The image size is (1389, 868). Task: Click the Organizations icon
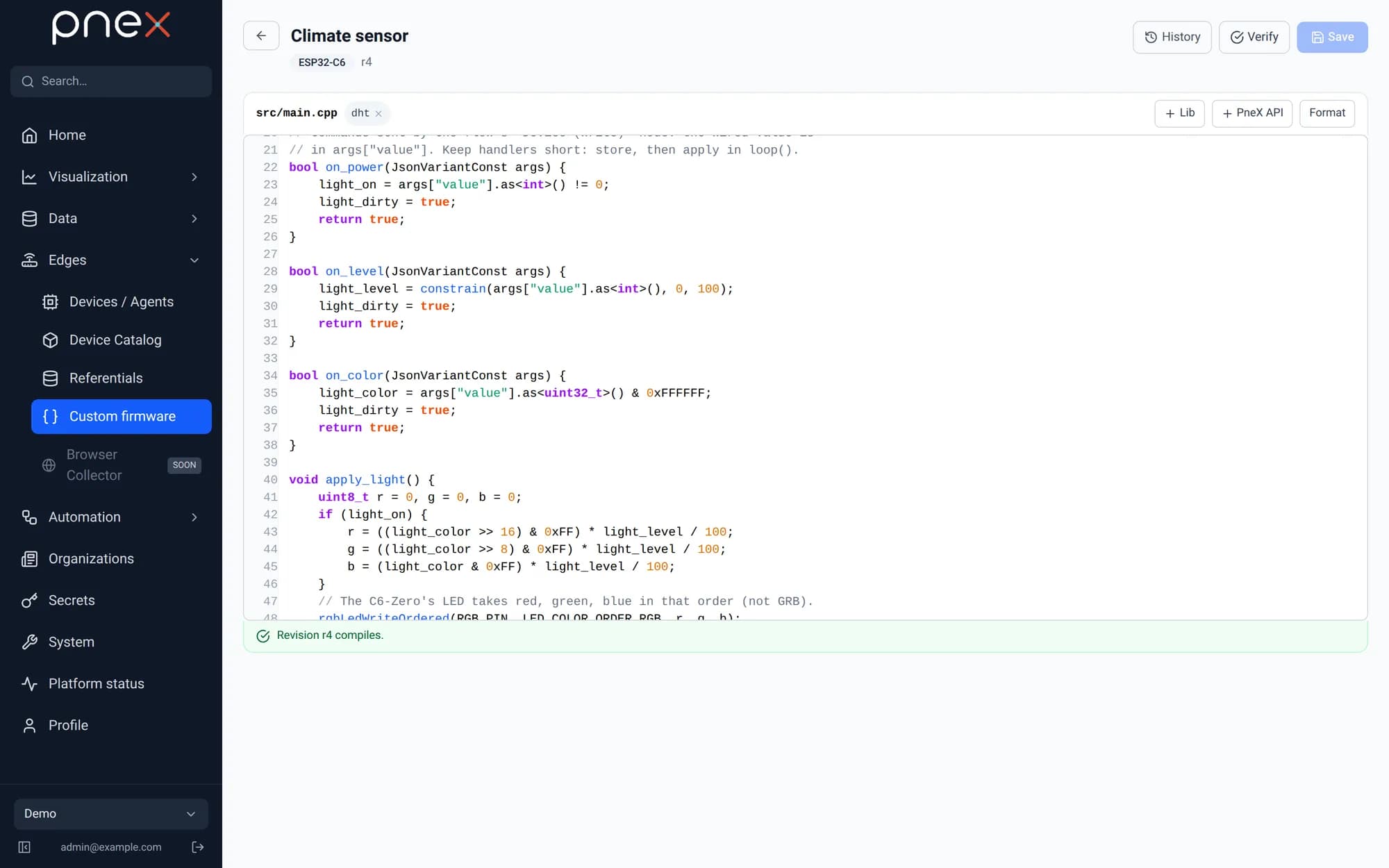pos(29,559)
